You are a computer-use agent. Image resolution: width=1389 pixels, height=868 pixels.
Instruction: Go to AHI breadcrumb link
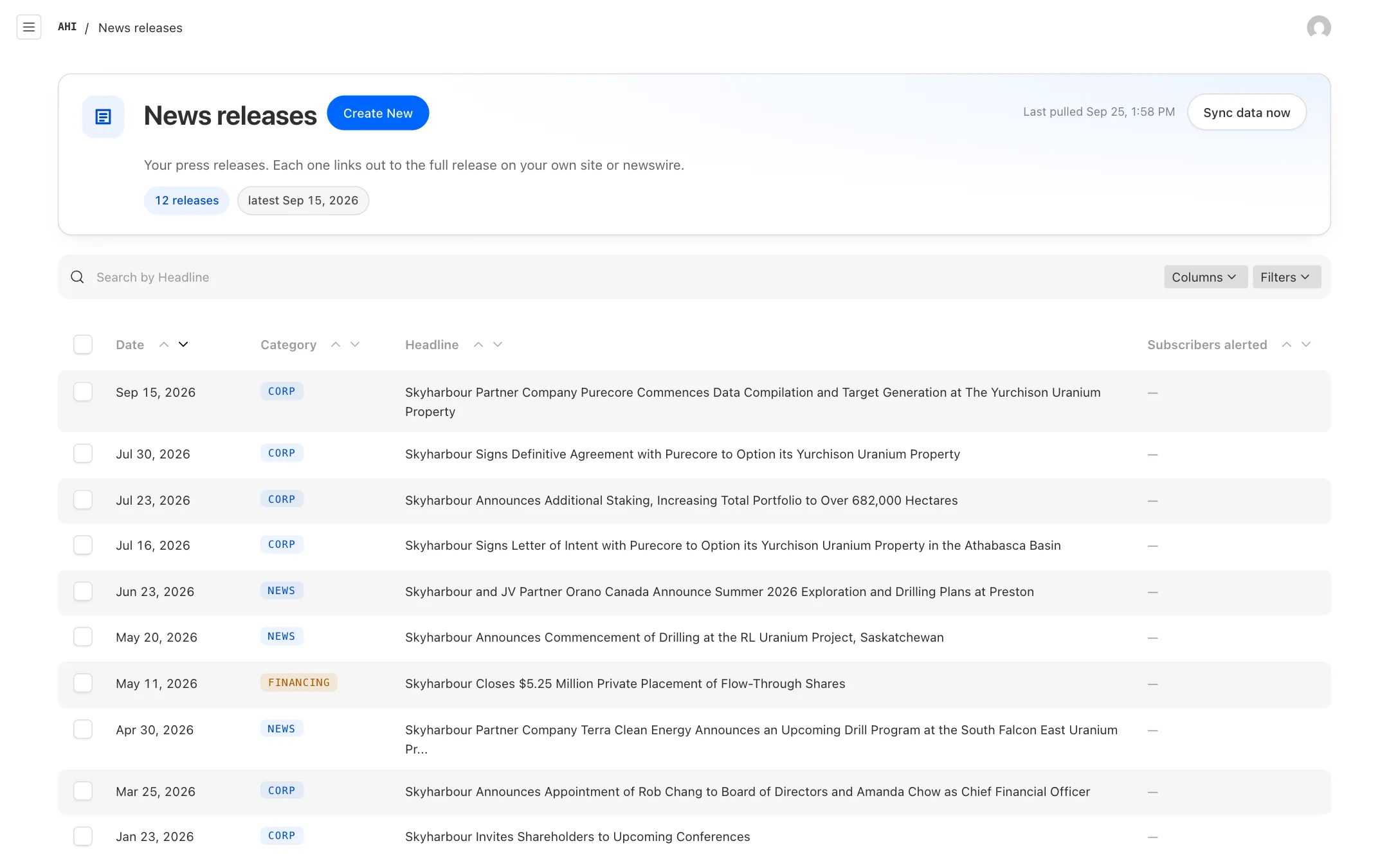point(67,27)
